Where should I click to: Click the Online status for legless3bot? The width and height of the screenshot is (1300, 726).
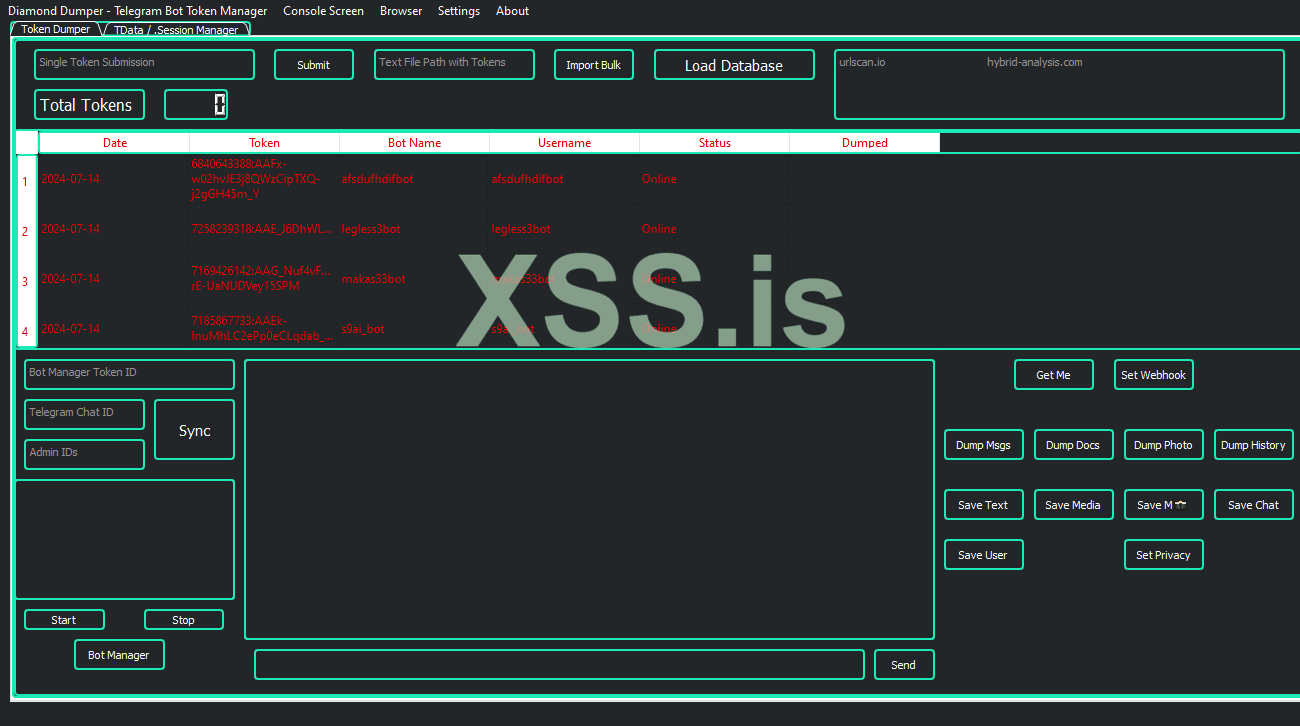pyautogui.click(x=659, y=229)
